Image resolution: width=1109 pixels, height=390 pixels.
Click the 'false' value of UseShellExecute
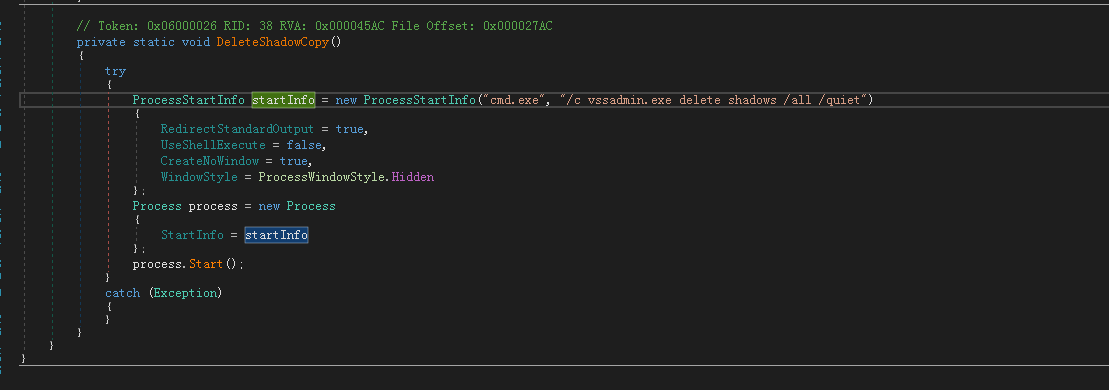click(x=304, y=145)
